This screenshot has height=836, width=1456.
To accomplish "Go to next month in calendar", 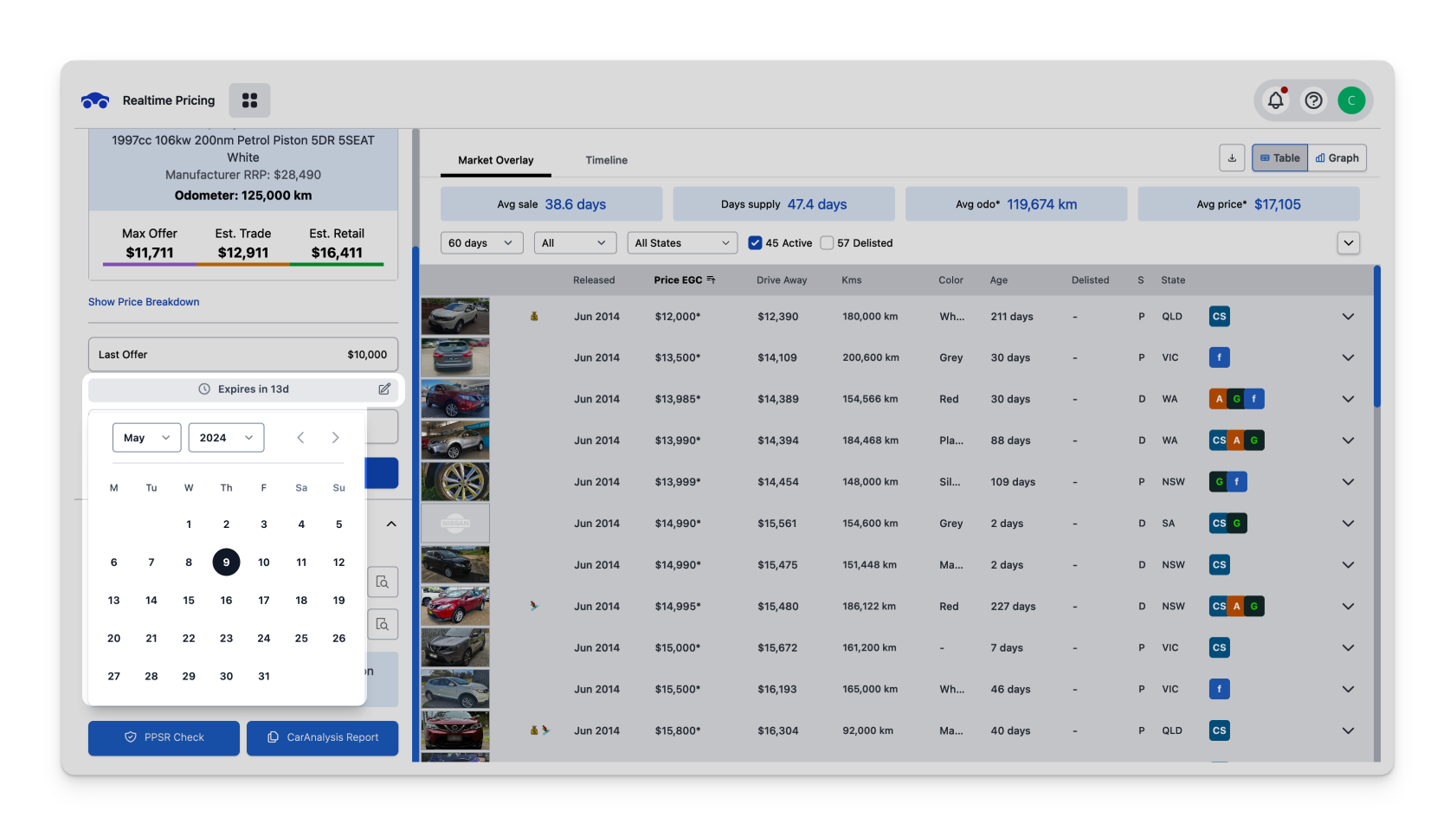I will 335,438.
